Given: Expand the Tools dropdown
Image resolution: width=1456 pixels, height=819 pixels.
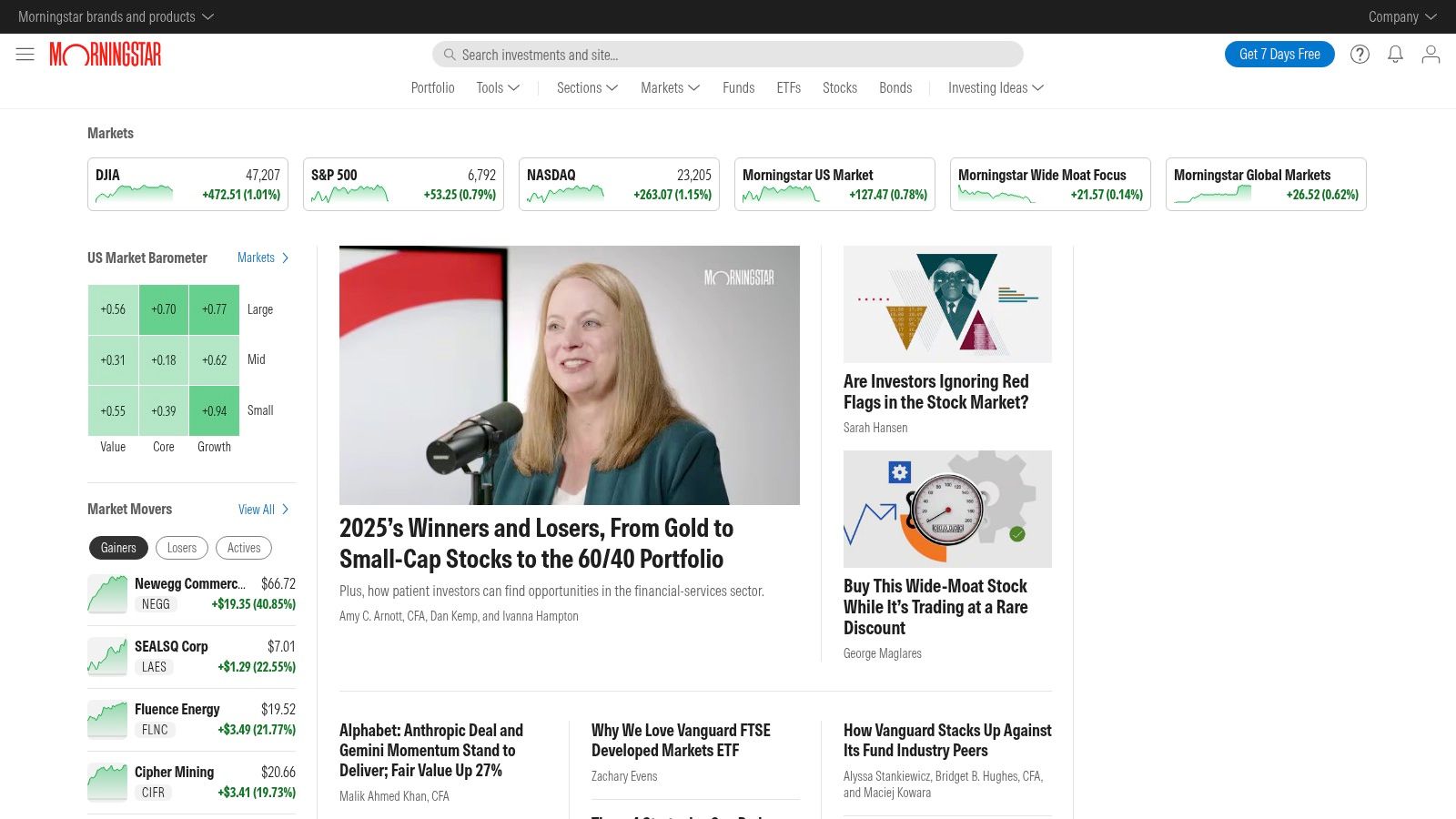Looking at the screenshot, I should pos(497,87).
